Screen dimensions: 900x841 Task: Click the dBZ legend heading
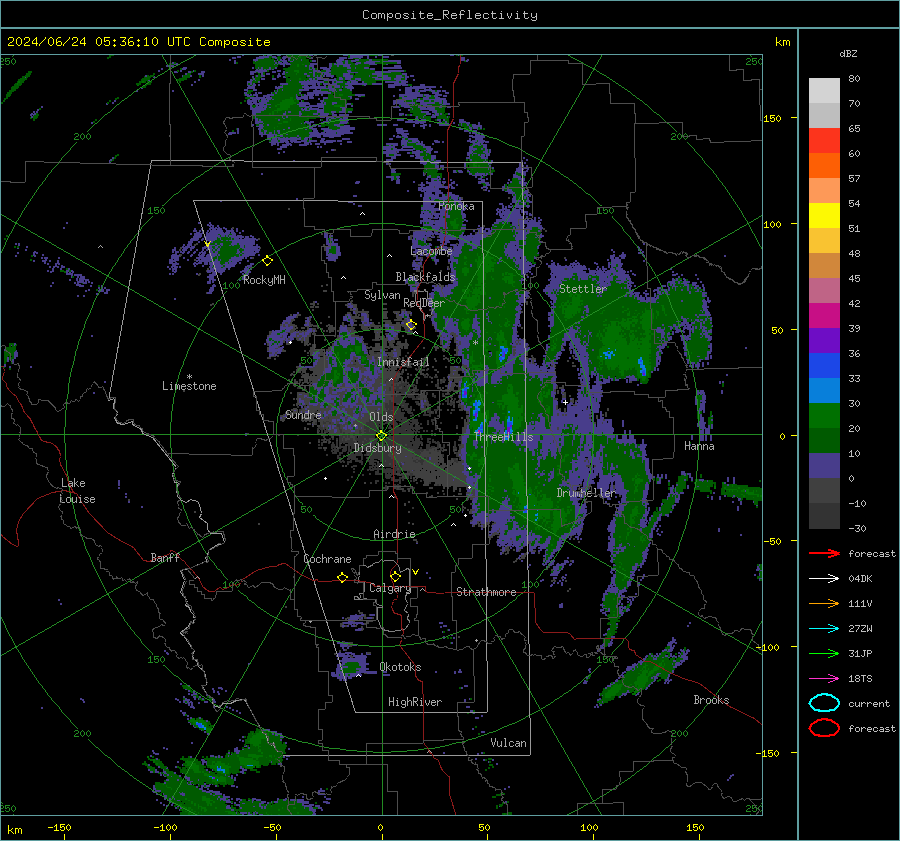coord(848,54)
